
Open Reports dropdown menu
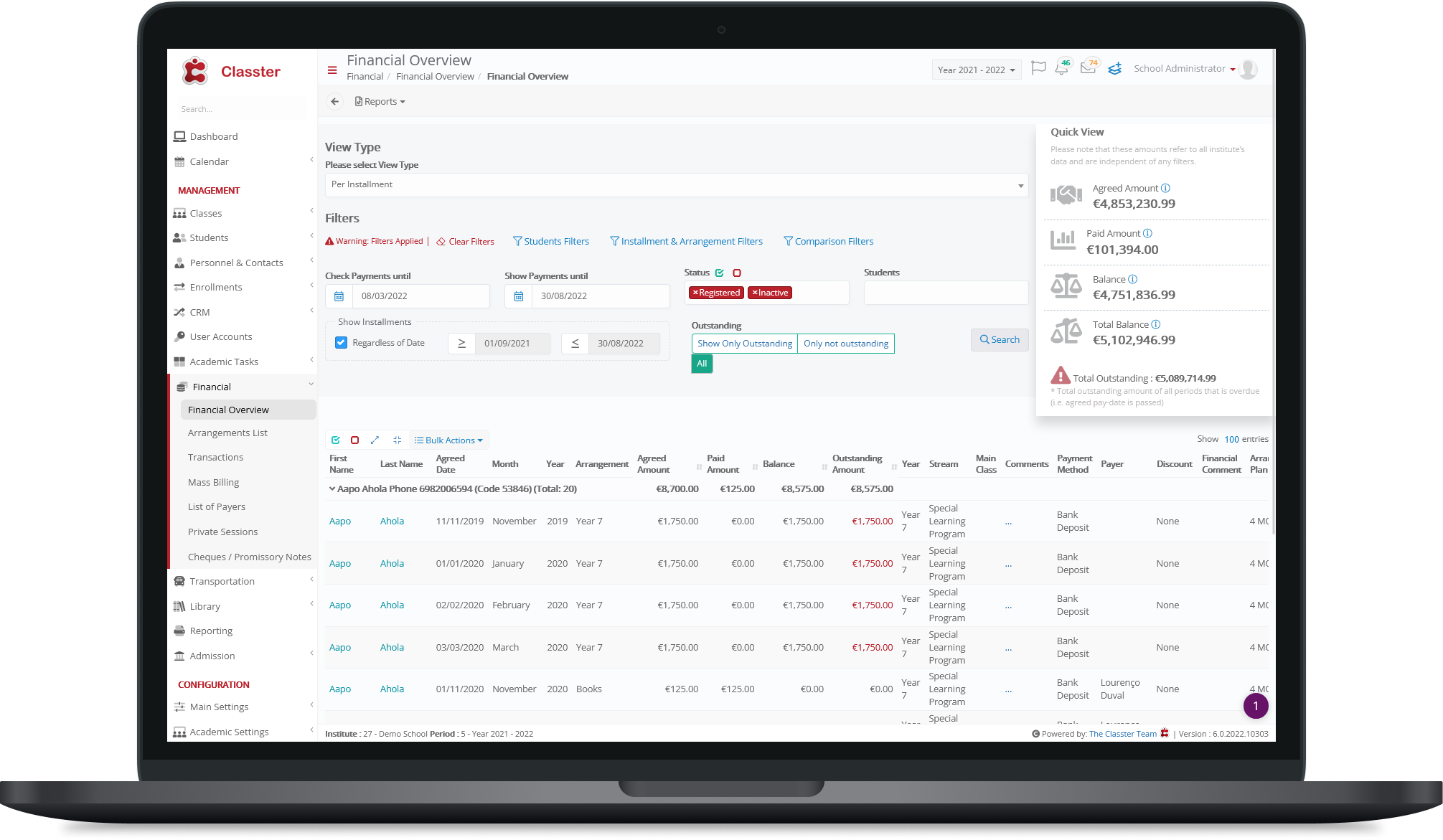coord(380,102)
